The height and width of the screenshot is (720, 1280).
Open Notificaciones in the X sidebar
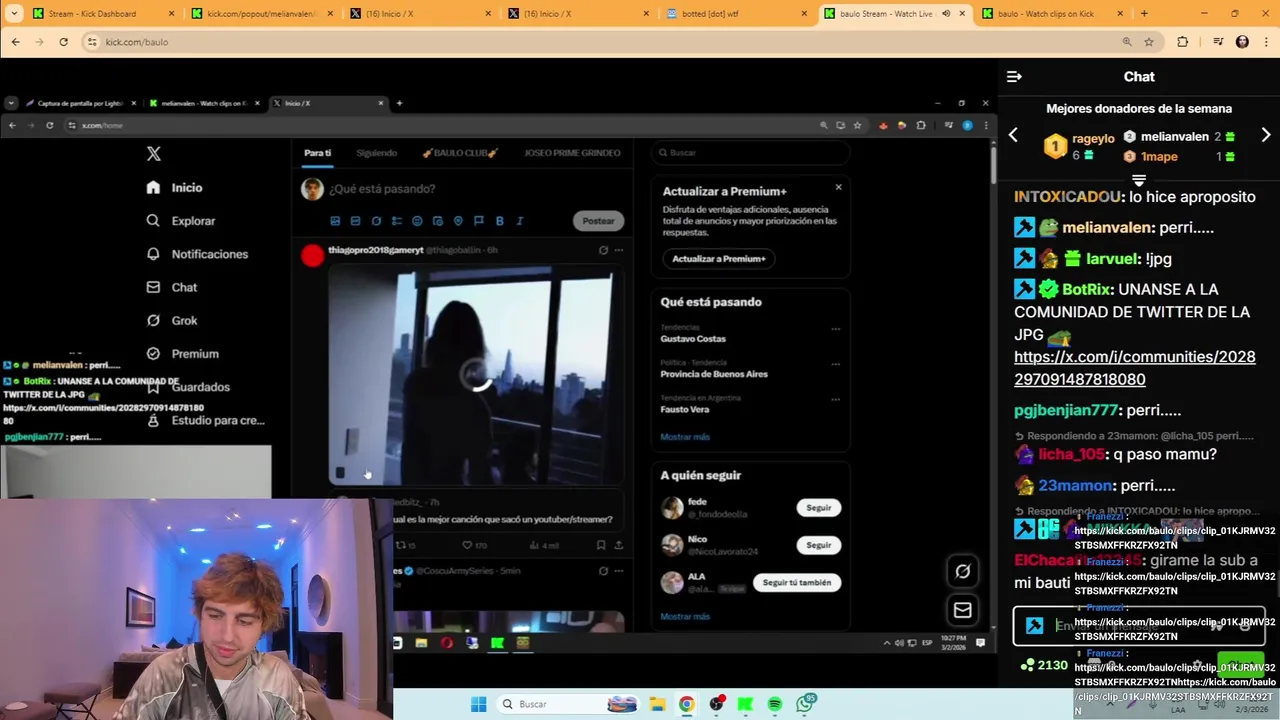pyautogui.click(x=197, y=254)
